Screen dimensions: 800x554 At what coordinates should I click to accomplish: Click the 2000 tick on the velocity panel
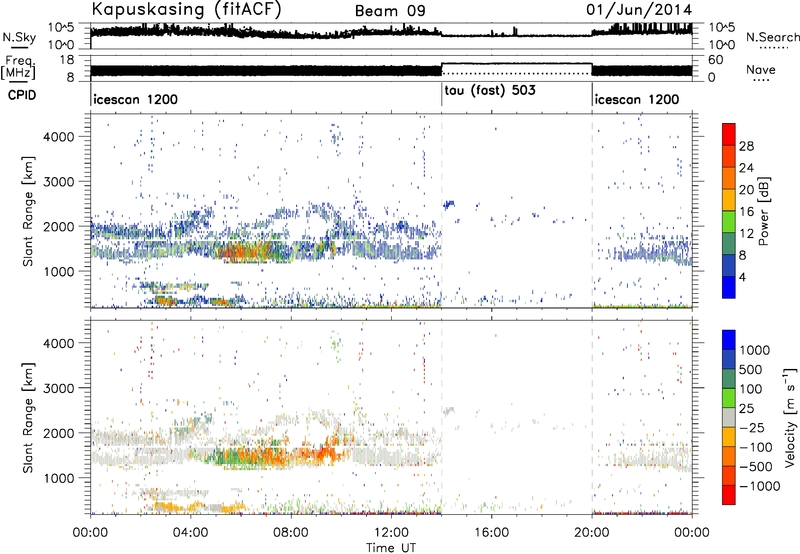[x=59, y=433]
